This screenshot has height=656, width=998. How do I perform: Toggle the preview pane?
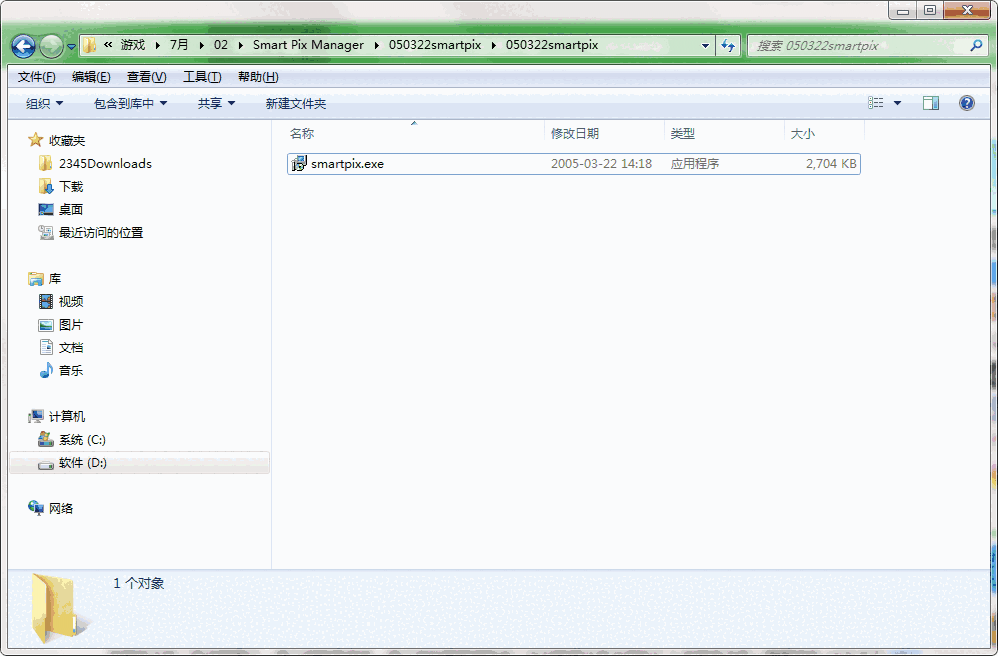pyautogui.click(x=932, y=102)
